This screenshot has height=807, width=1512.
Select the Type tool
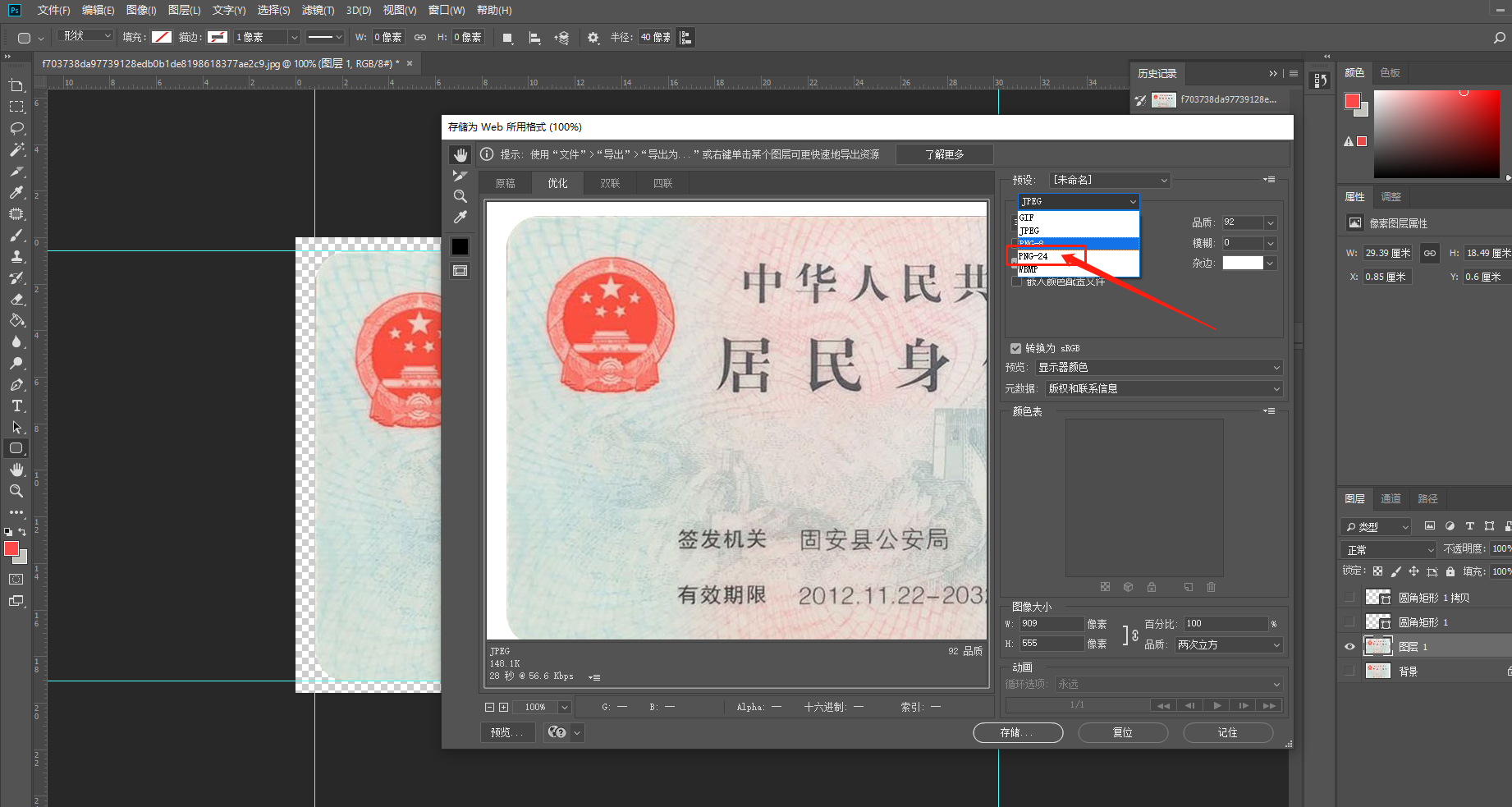coord(16,406)
